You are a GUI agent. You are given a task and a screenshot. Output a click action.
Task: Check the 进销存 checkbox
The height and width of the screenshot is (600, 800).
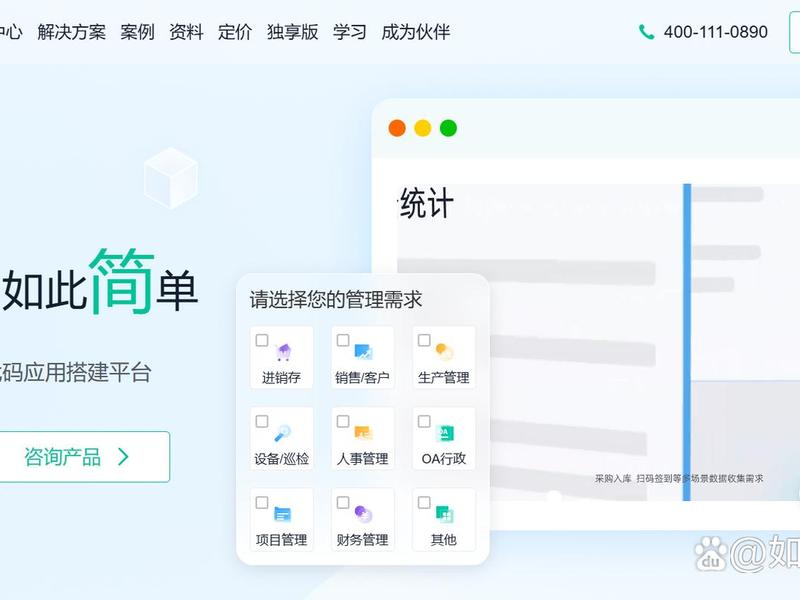(x=262, y=340)
